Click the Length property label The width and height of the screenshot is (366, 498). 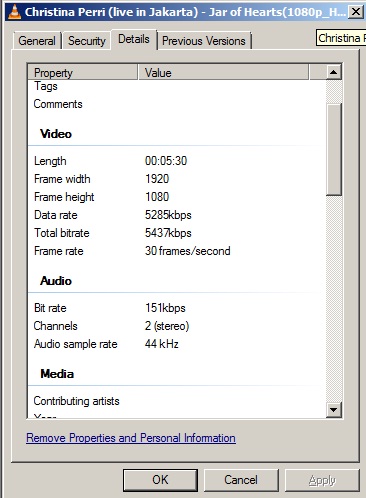[50, 161]
